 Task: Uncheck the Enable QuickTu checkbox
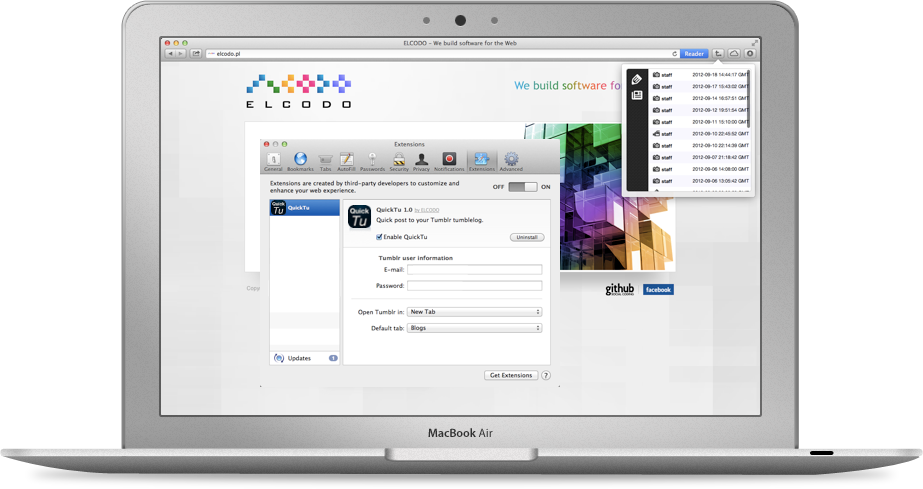pyautogui.click(x=379, y=237)
